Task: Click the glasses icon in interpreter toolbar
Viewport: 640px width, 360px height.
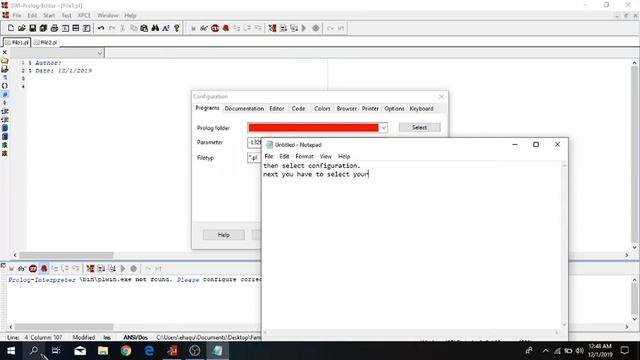Action: (22, 268)
